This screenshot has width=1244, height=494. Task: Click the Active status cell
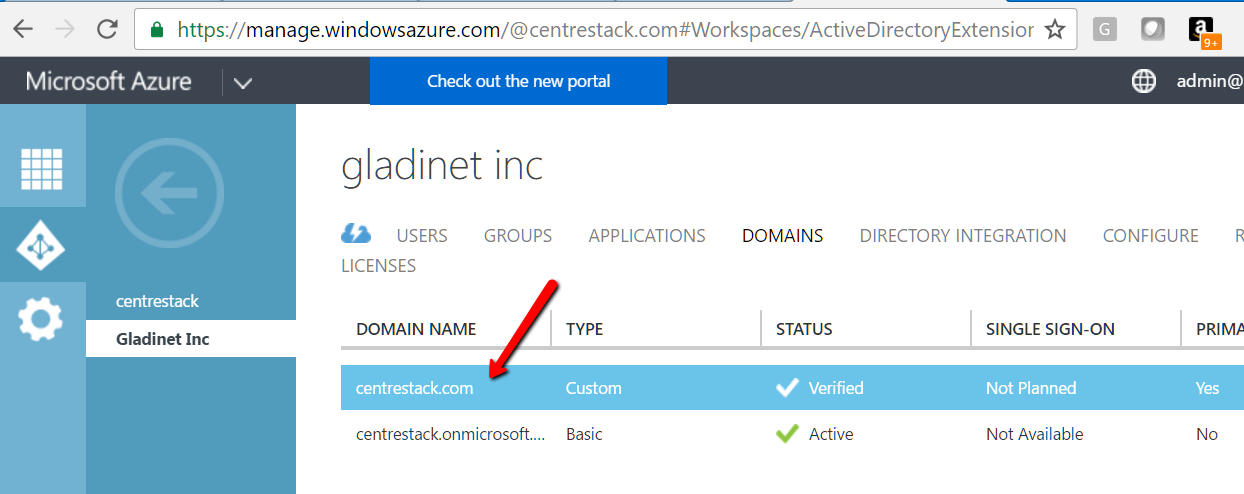[x=815, y=434]
